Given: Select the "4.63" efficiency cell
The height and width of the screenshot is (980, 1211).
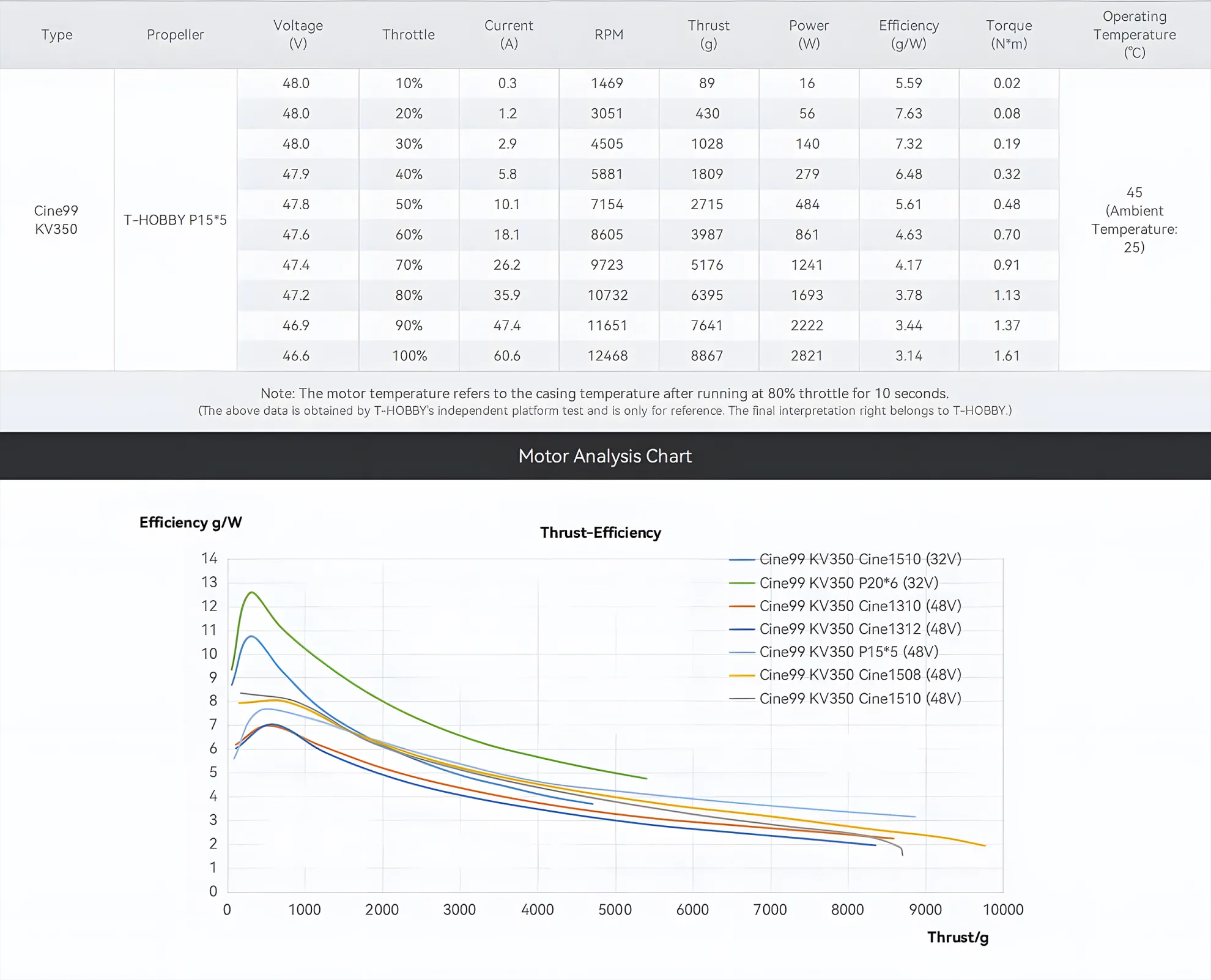Looking at the screenshot, I should [x=909, y=235].
